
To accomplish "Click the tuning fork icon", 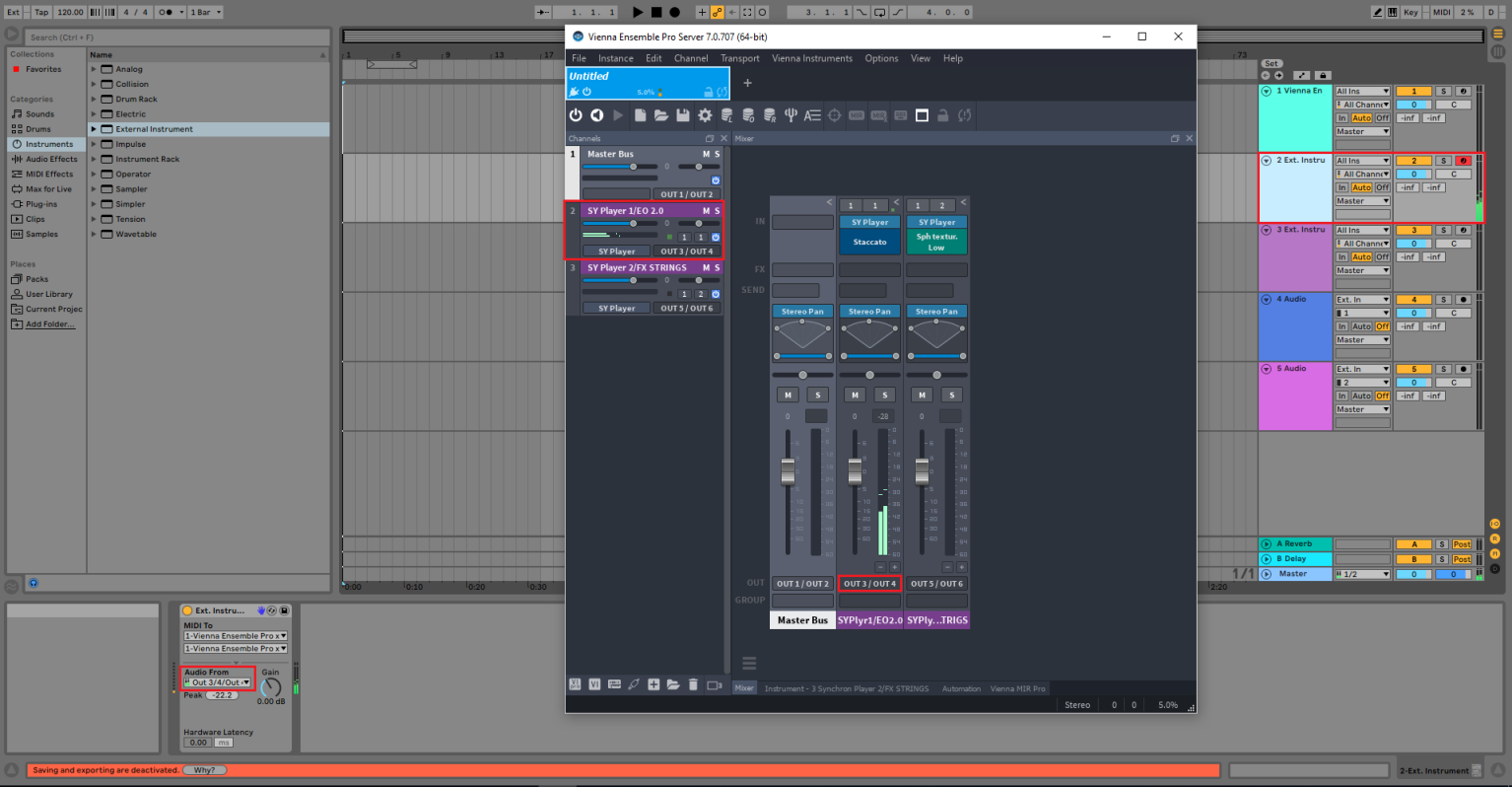I will click(790, 115).
